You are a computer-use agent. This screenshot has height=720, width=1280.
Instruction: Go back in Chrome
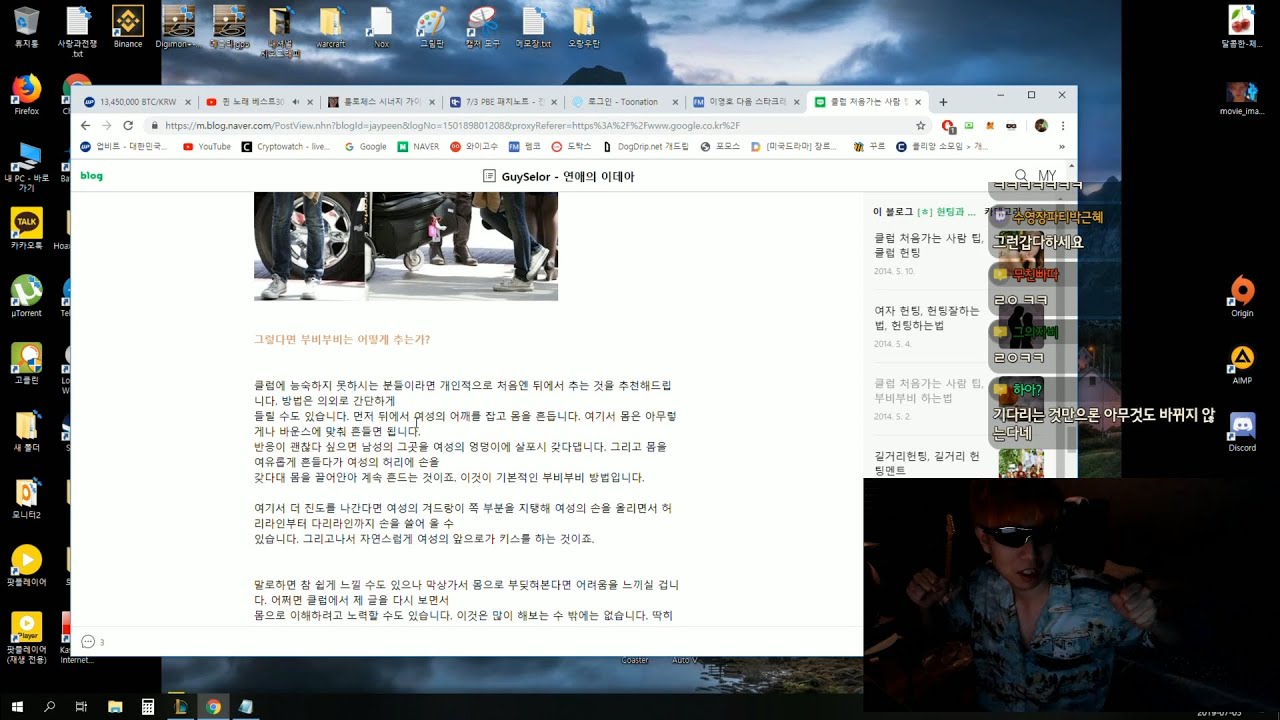tap(85, 125)
